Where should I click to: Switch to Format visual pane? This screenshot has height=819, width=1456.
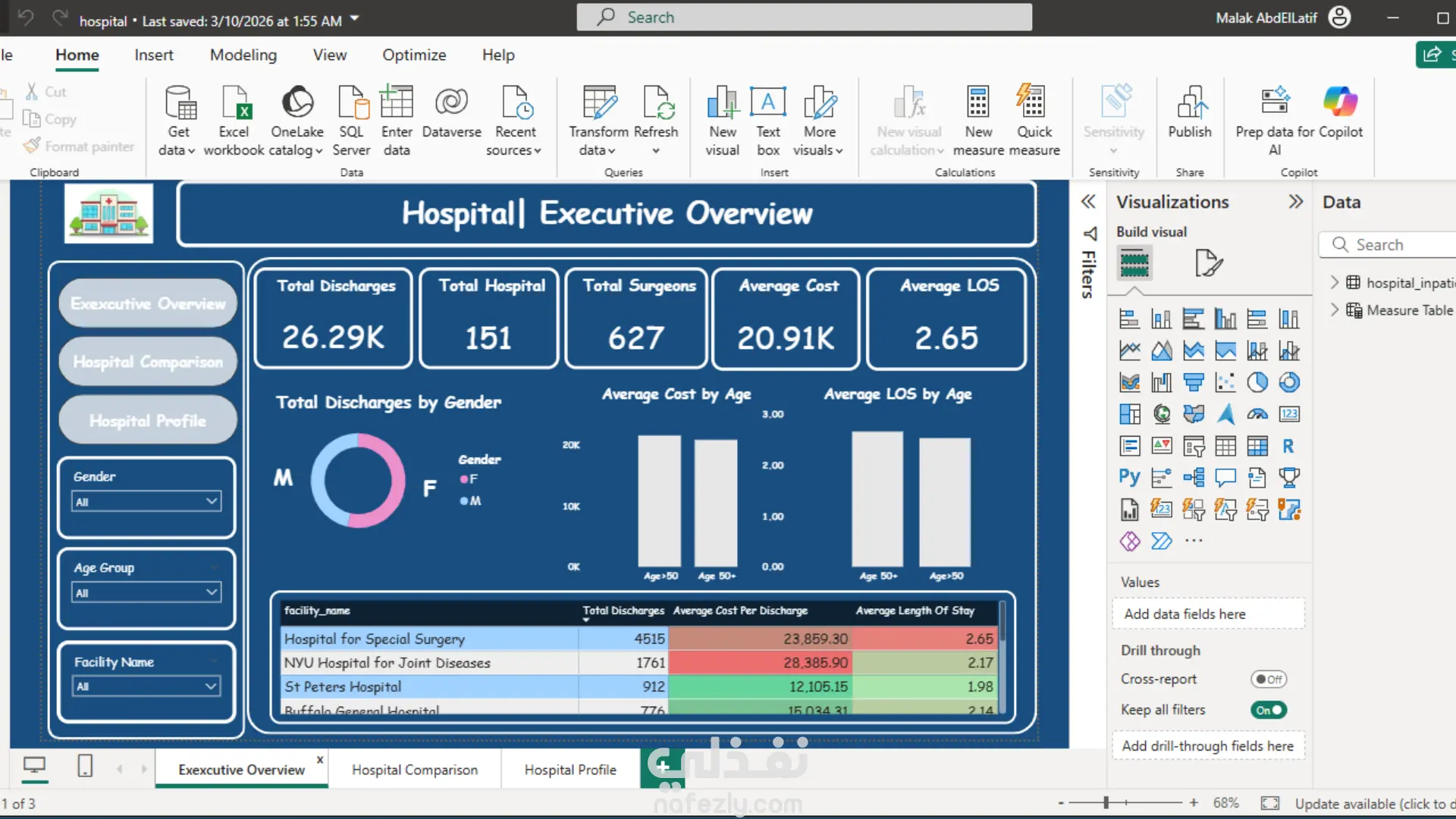(x=1208, y=263)
